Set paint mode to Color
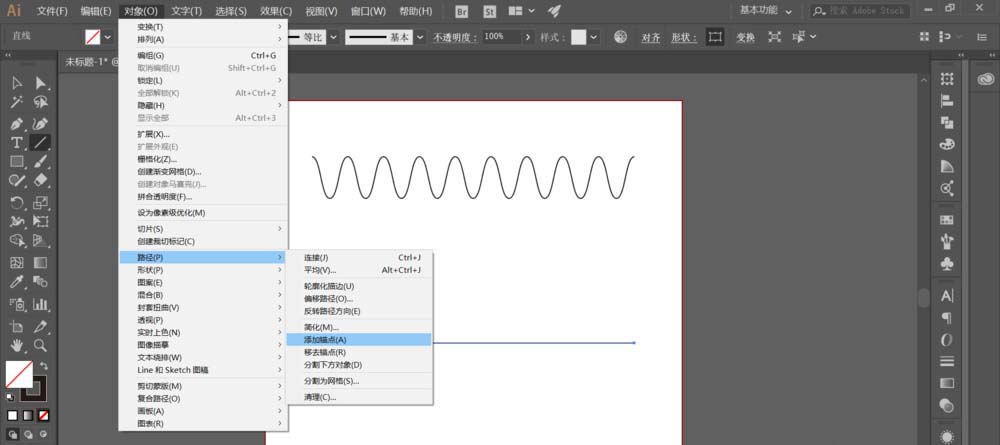Image resolution: width=1000 pixels, height=445 pixels. click(x=13, y=416)
